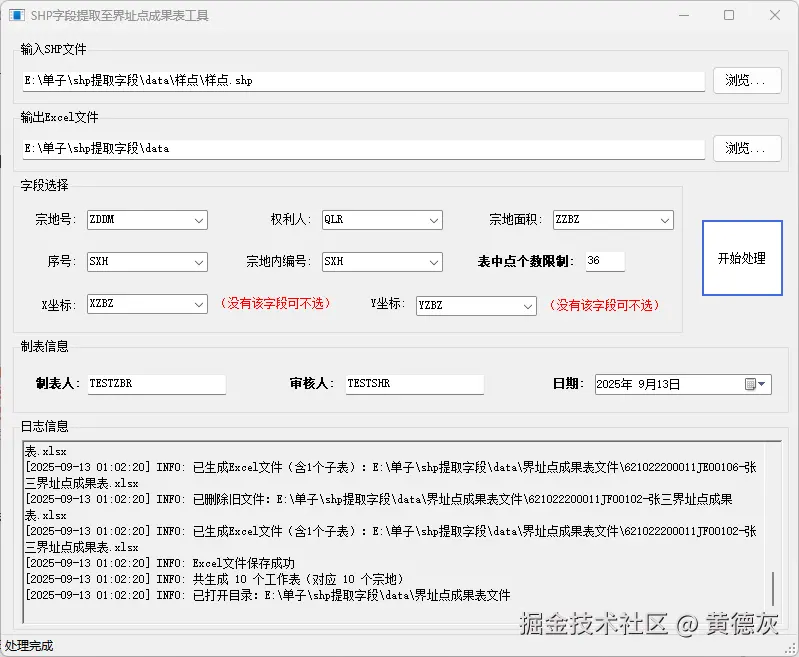Click the '日志信息' group label

pos(44,426)
